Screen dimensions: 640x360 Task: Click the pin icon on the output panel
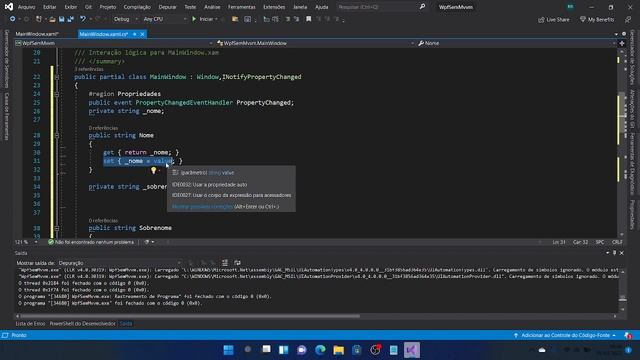click(x=614, y=253)
